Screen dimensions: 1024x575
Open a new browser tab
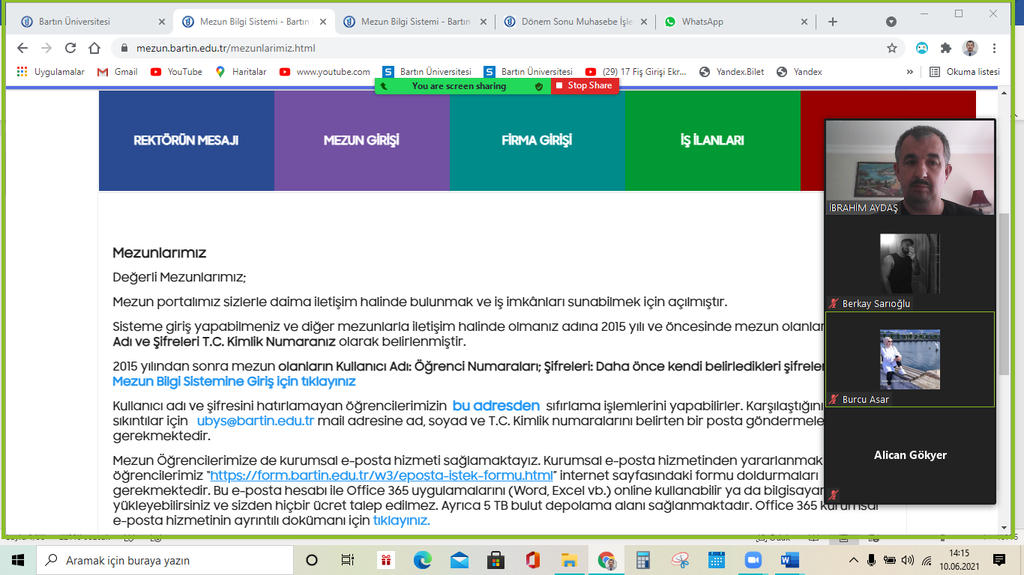pos(832,22)
